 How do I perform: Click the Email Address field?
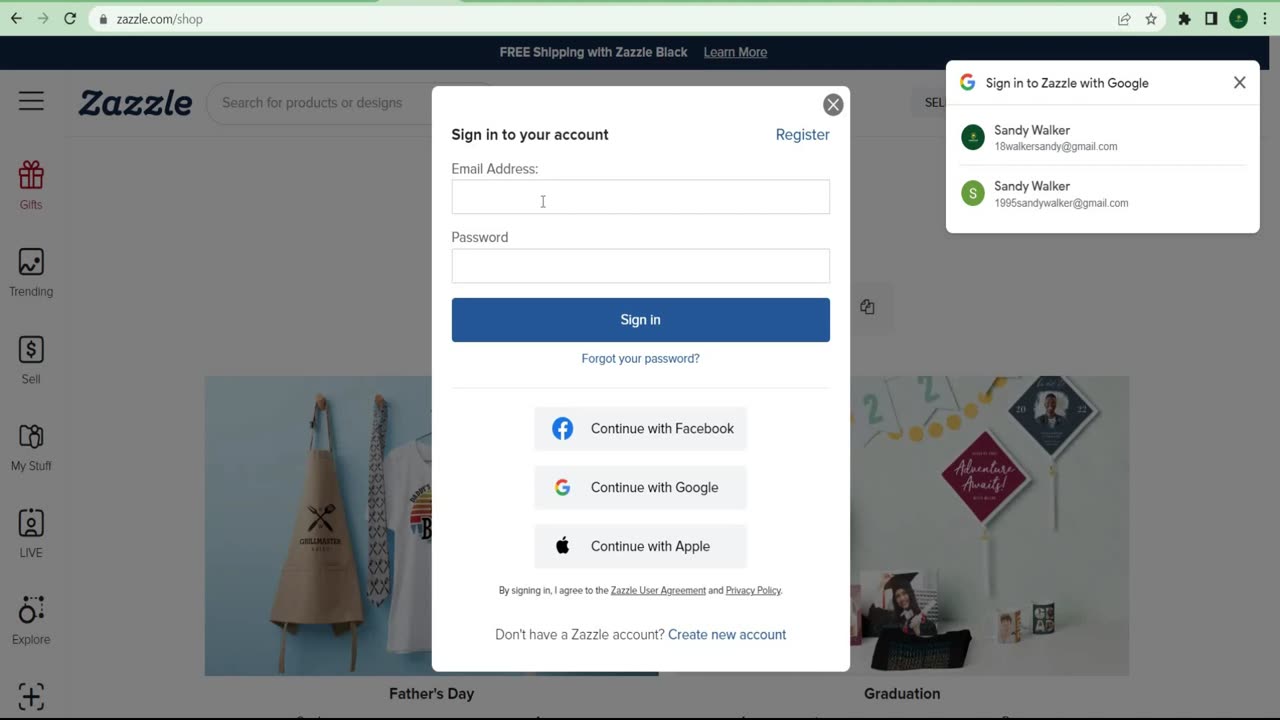(x=640, y=197)
